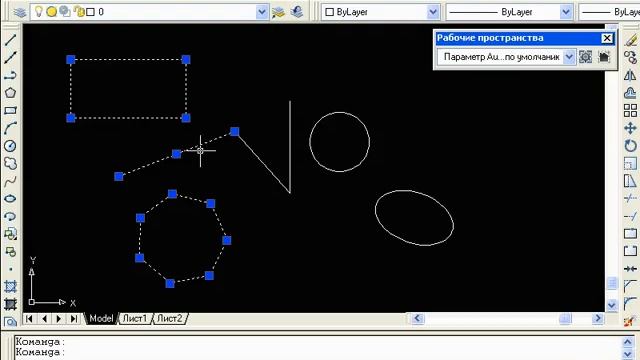Screen dimensions: 640x360
Task: Click drawing area vertical scroll down arrow
Action: click(611, 305)
